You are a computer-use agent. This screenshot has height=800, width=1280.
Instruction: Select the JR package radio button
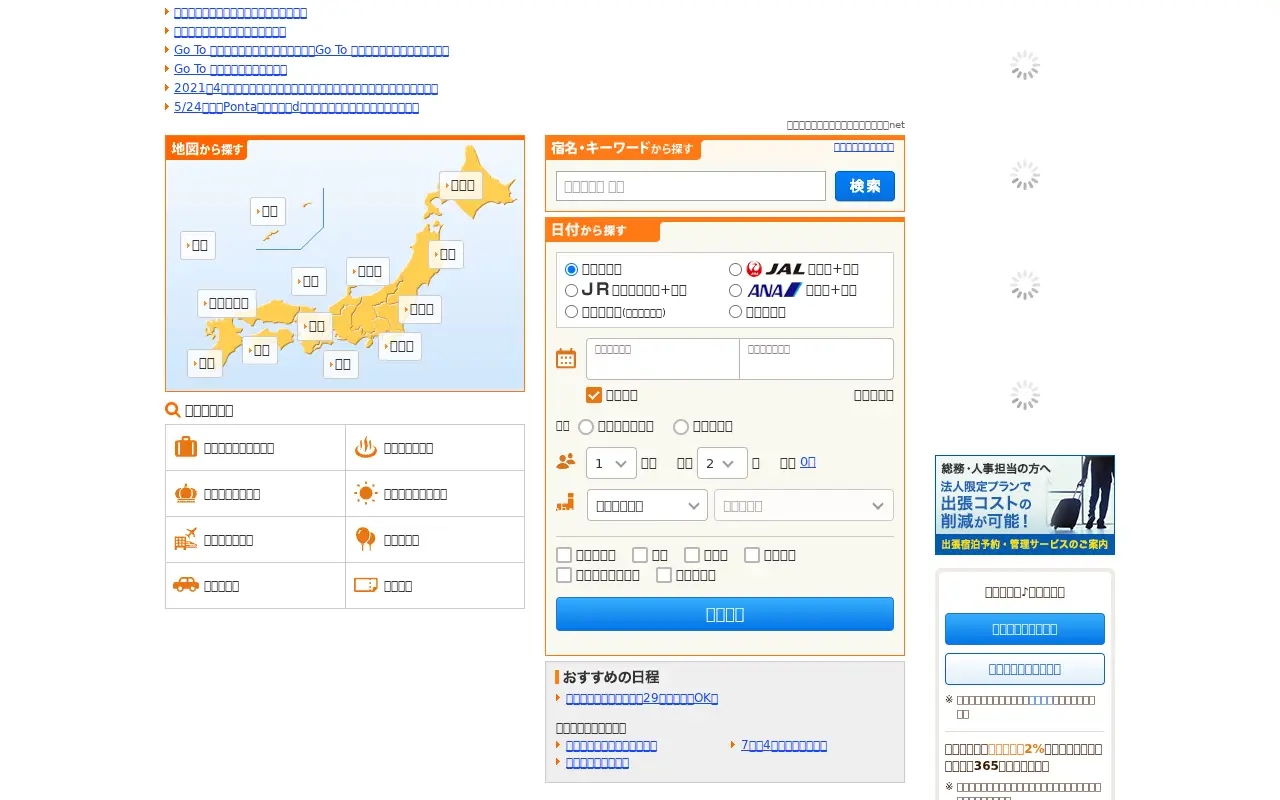(571, 290)
